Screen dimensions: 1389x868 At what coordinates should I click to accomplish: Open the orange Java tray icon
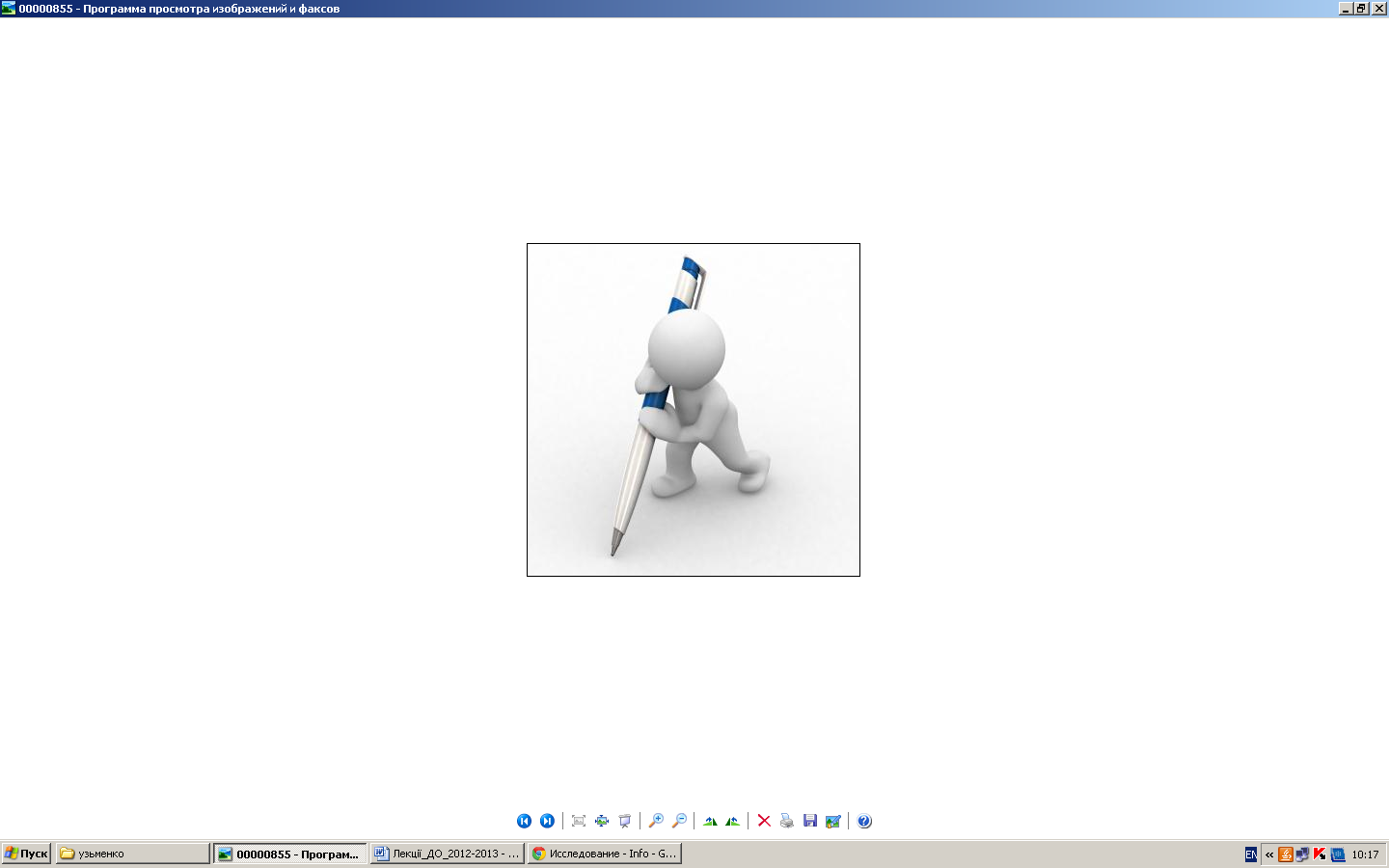(1286, 854)
